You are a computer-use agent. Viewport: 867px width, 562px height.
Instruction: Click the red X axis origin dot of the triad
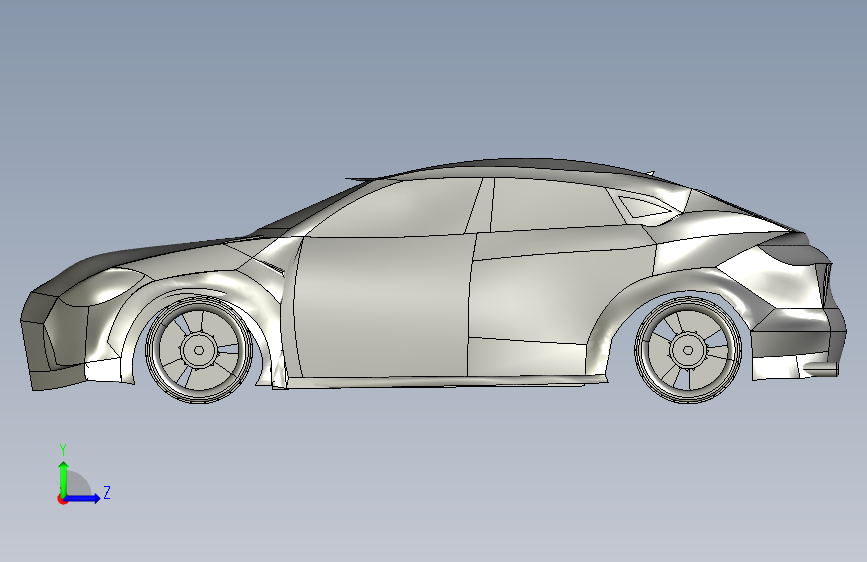coord(62,499)
